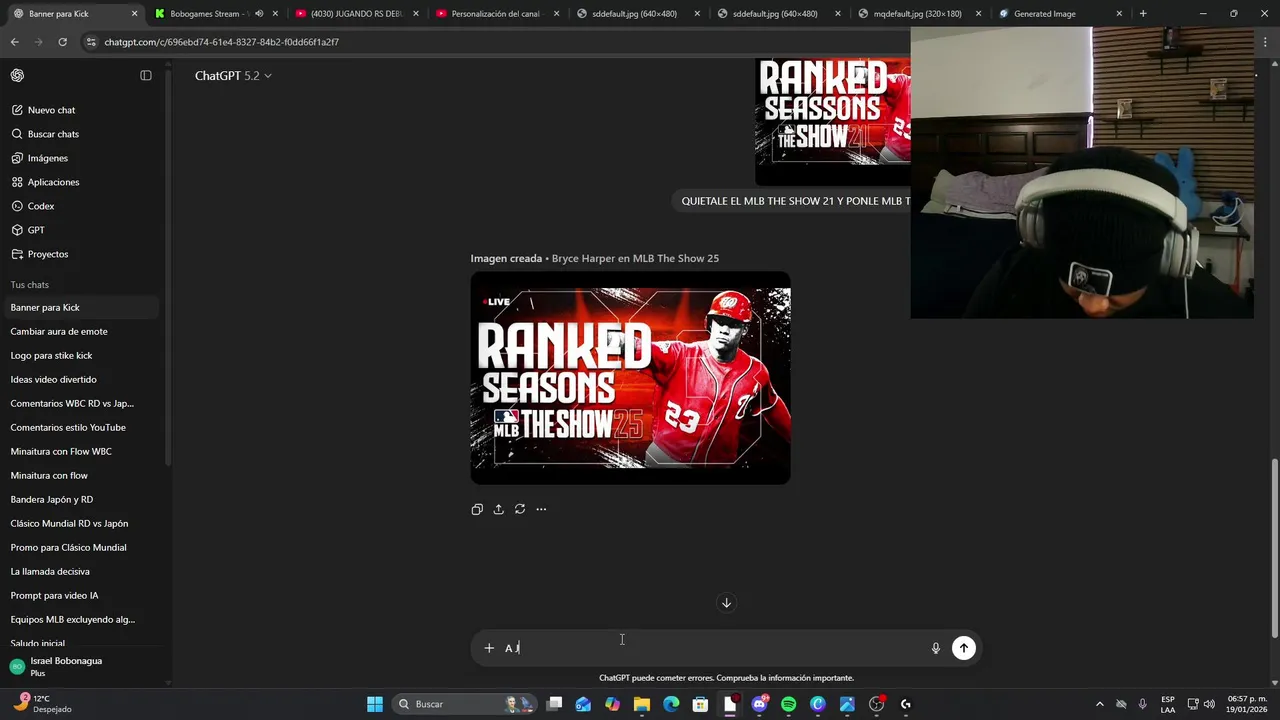Mute the Bobogames Stream tab audio icon

259,14
